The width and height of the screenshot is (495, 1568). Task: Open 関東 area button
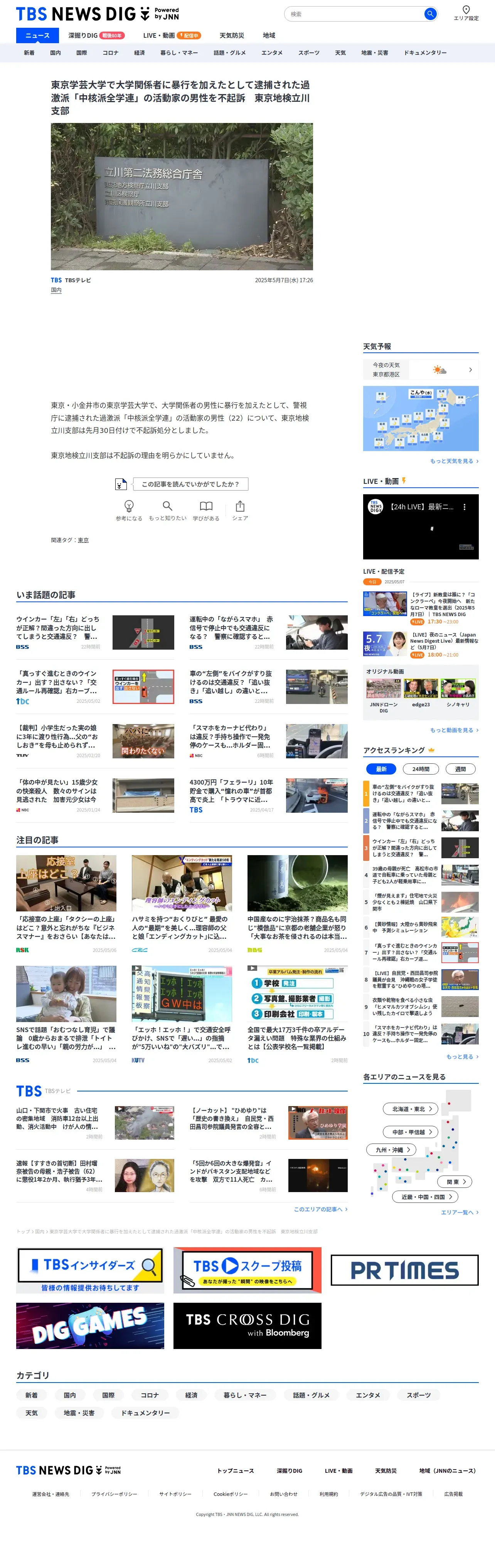pos(455,1181)
